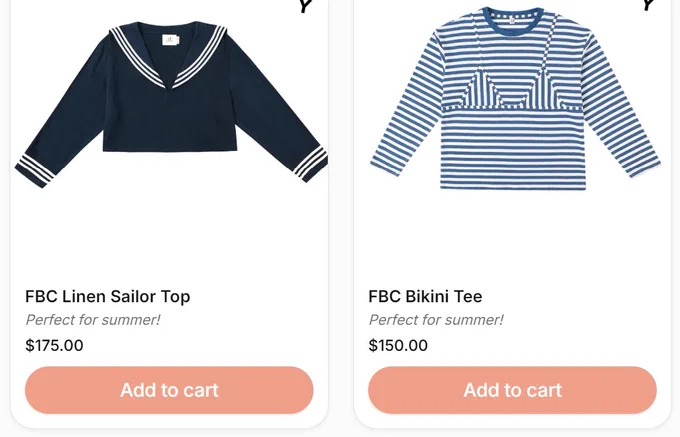Select the blue striped bikini tee image
The width and height of the screenshot is (680, 437).
(515, 98)
